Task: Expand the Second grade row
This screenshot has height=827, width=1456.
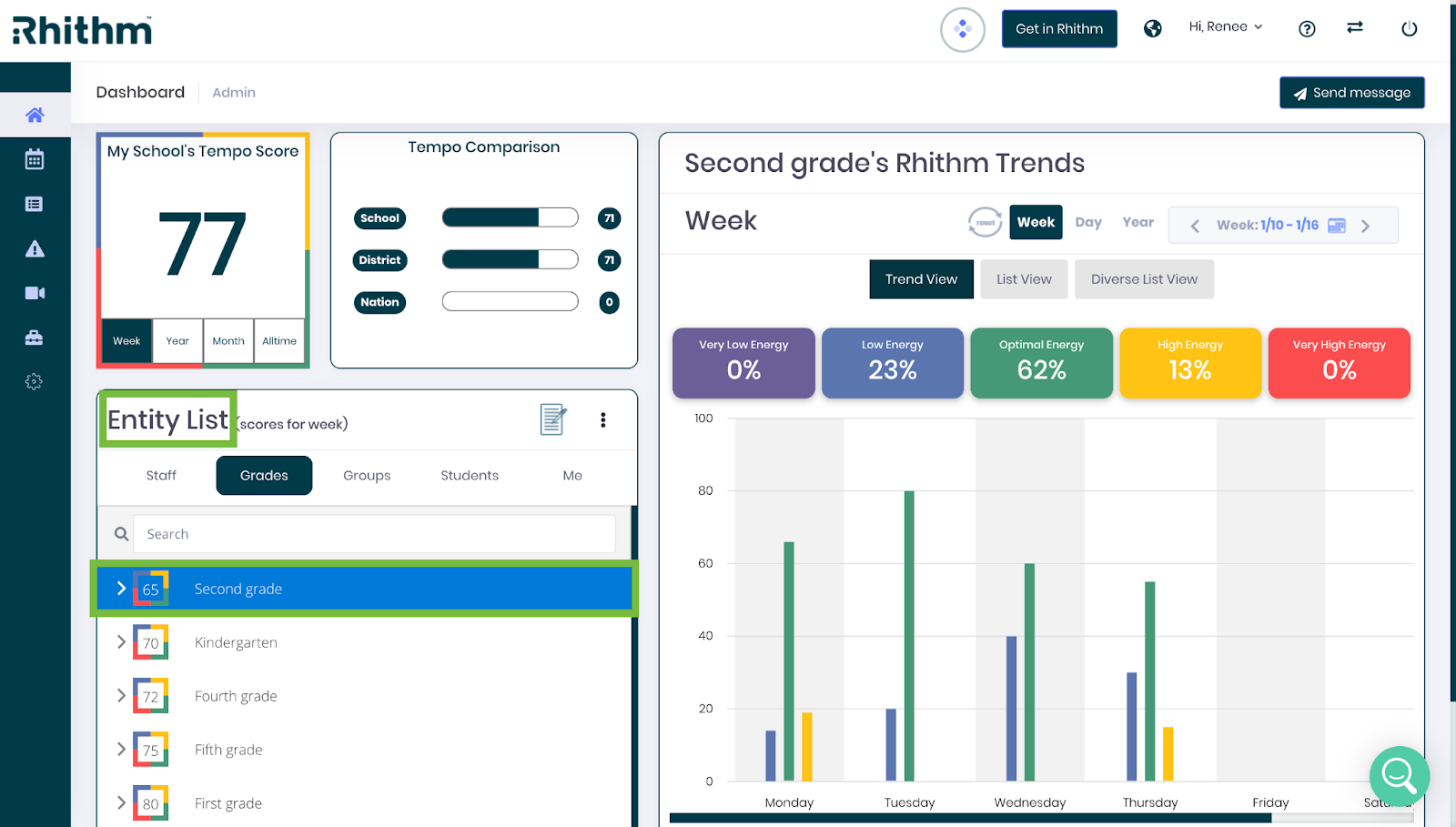Action: pos(121,589)
